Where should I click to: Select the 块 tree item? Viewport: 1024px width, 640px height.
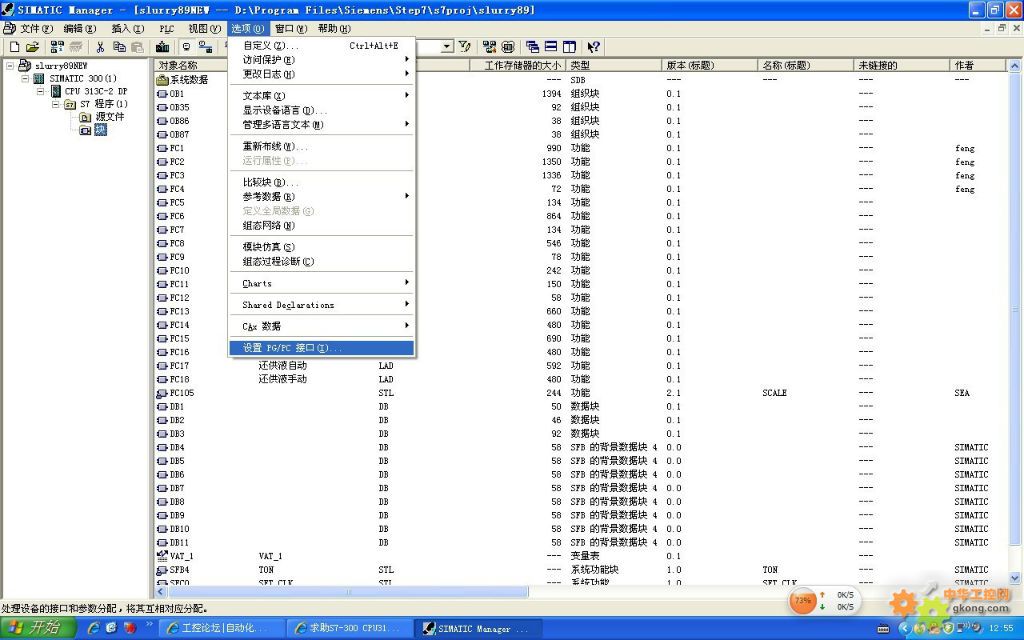click(100, 130)
